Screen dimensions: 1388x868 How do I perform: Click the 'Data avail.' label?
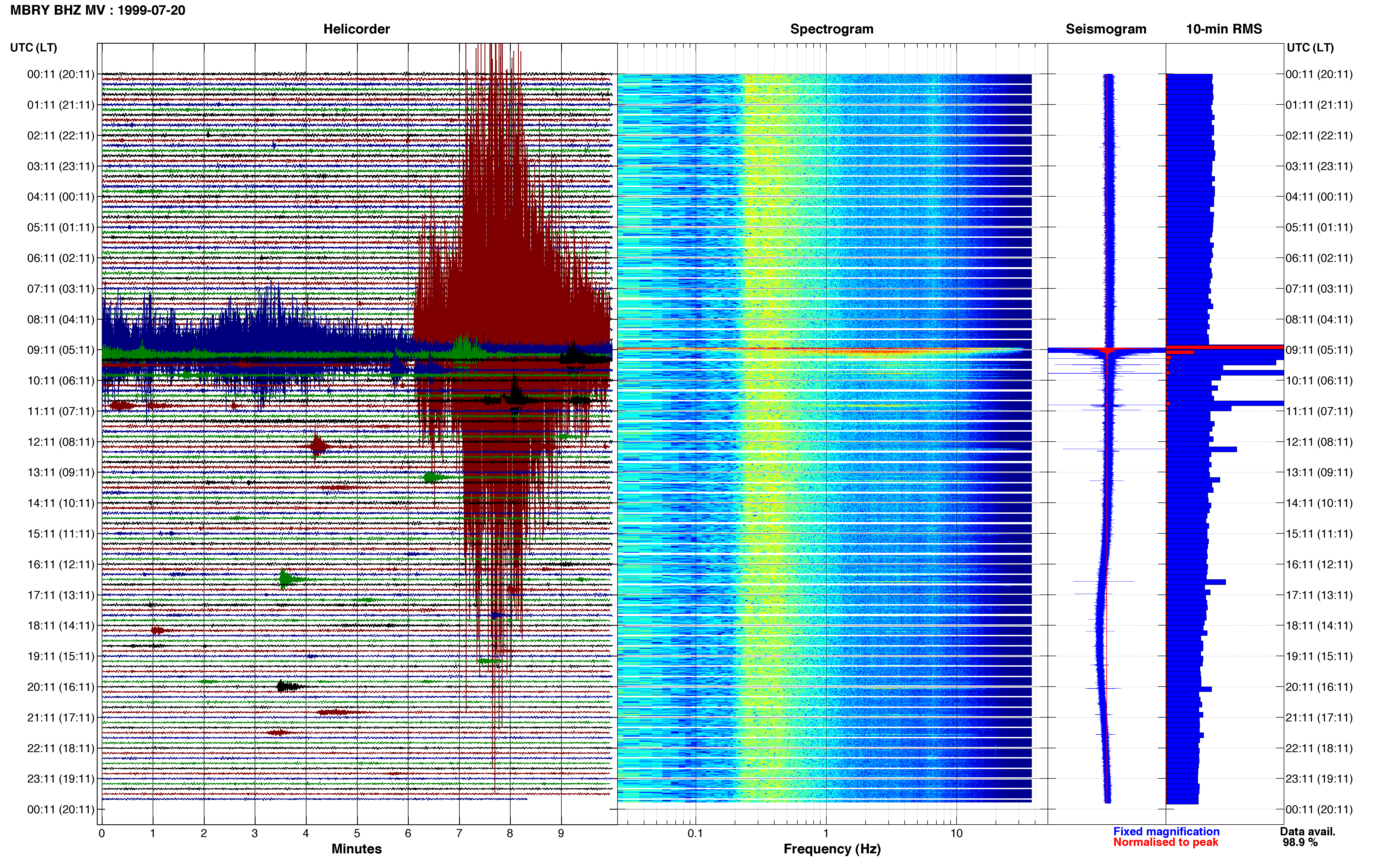(x=1308, y=831)
